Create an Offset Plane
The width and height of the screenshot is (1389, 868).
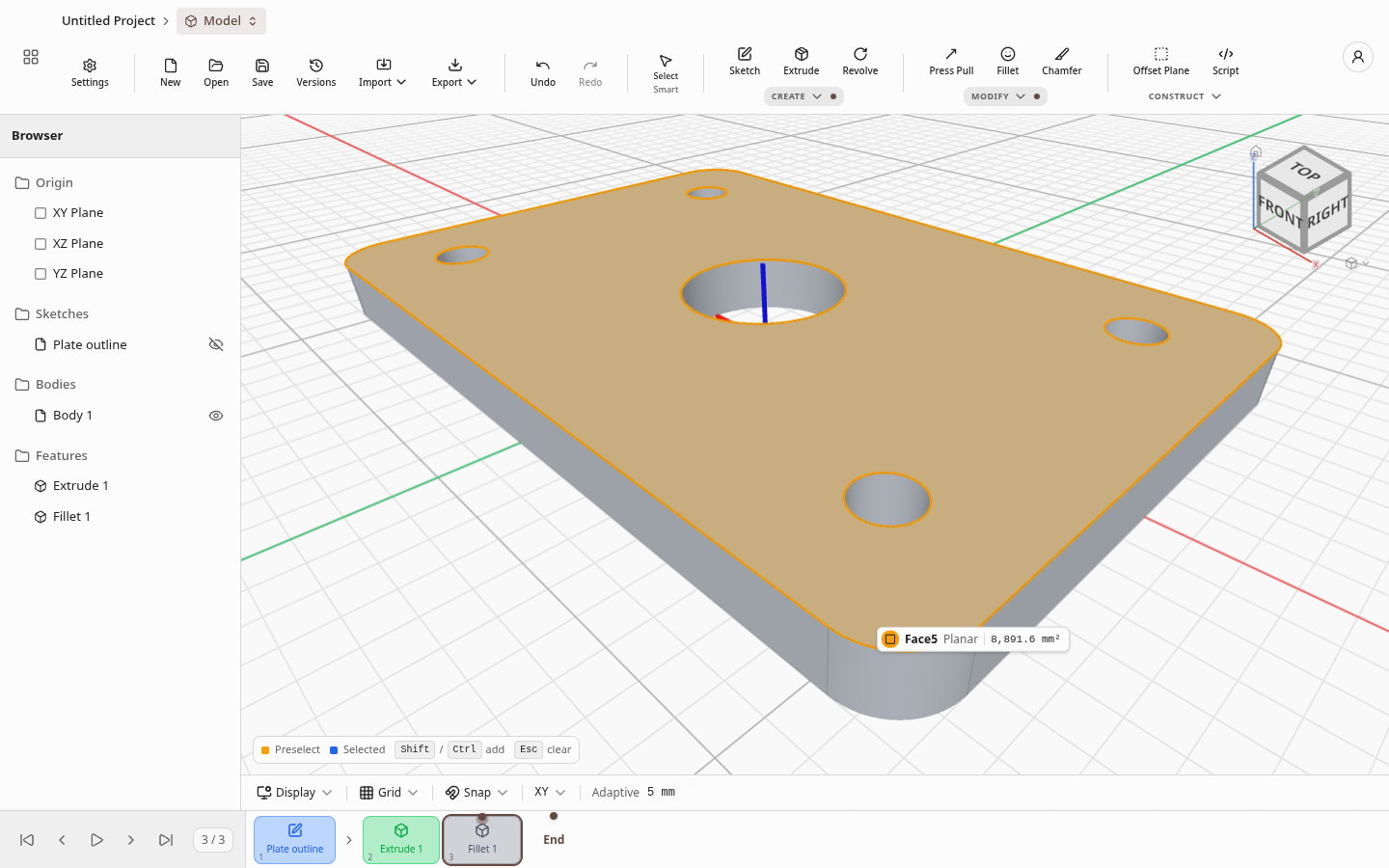[x=1161, y=61]
